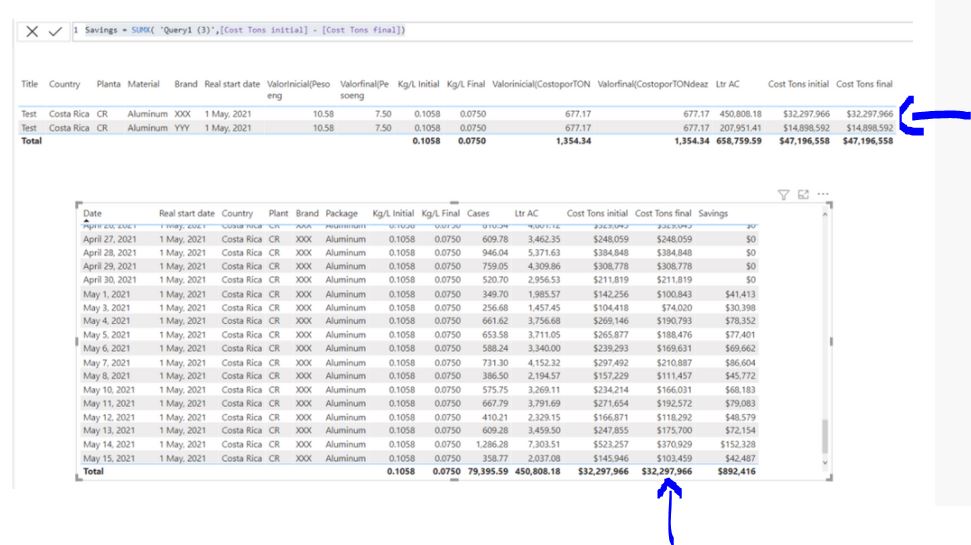Click the lower table scroll-up arrow
The width and height of the screenshot is (971, 545).
[824, 214]
